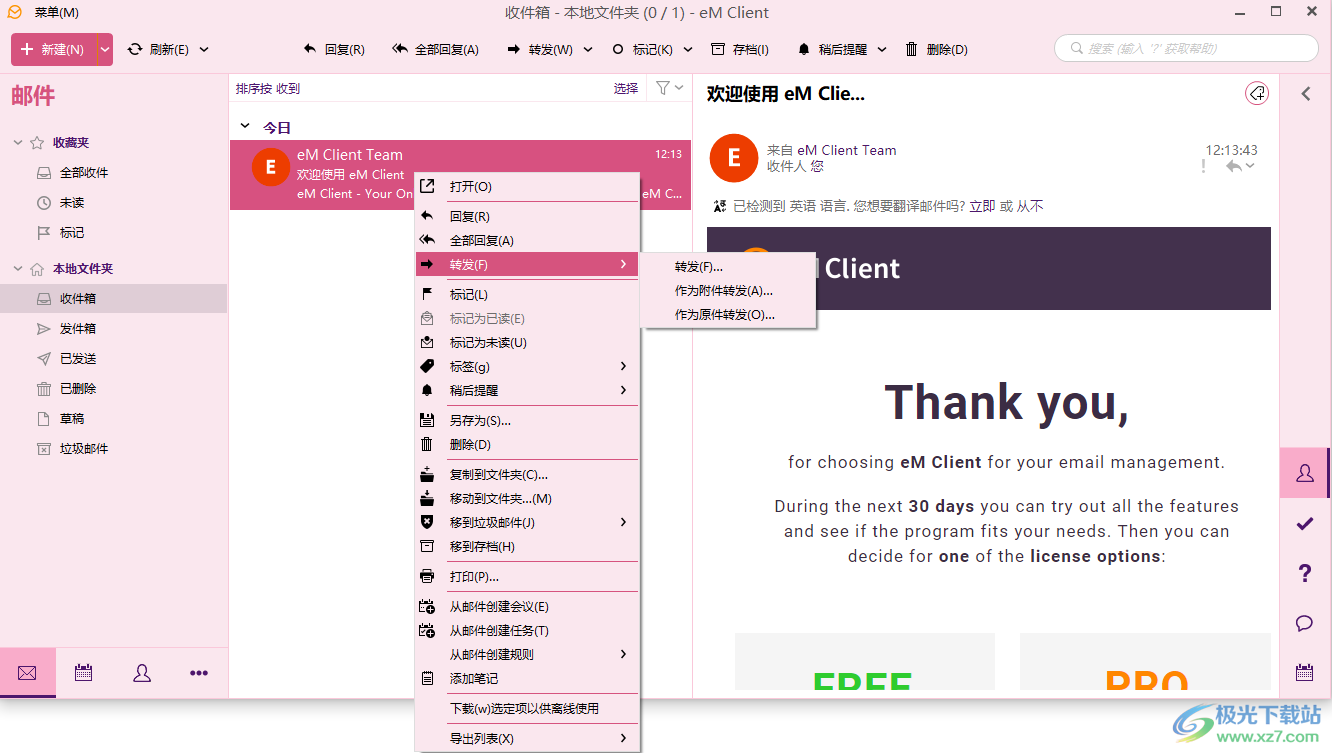Expand context menu 稍后提醒 submenu

point(527,391)
